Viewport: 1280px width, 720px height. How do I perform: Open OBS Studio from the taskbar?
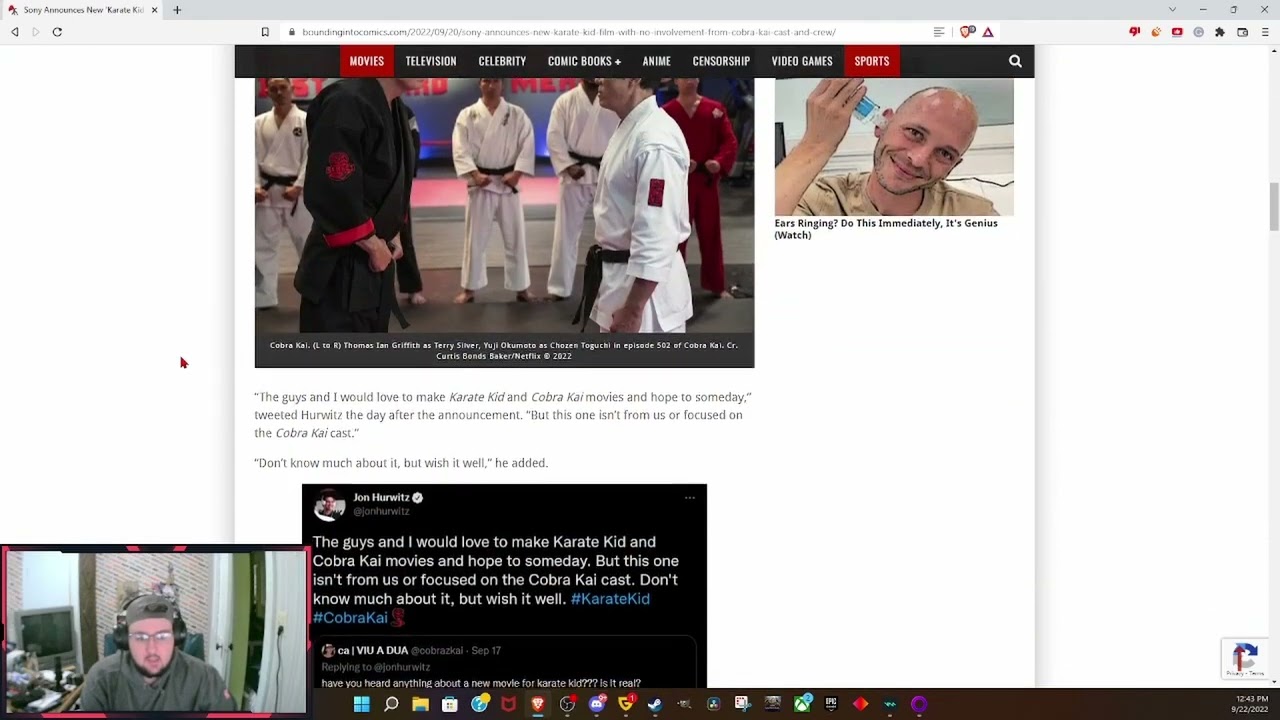567,704
